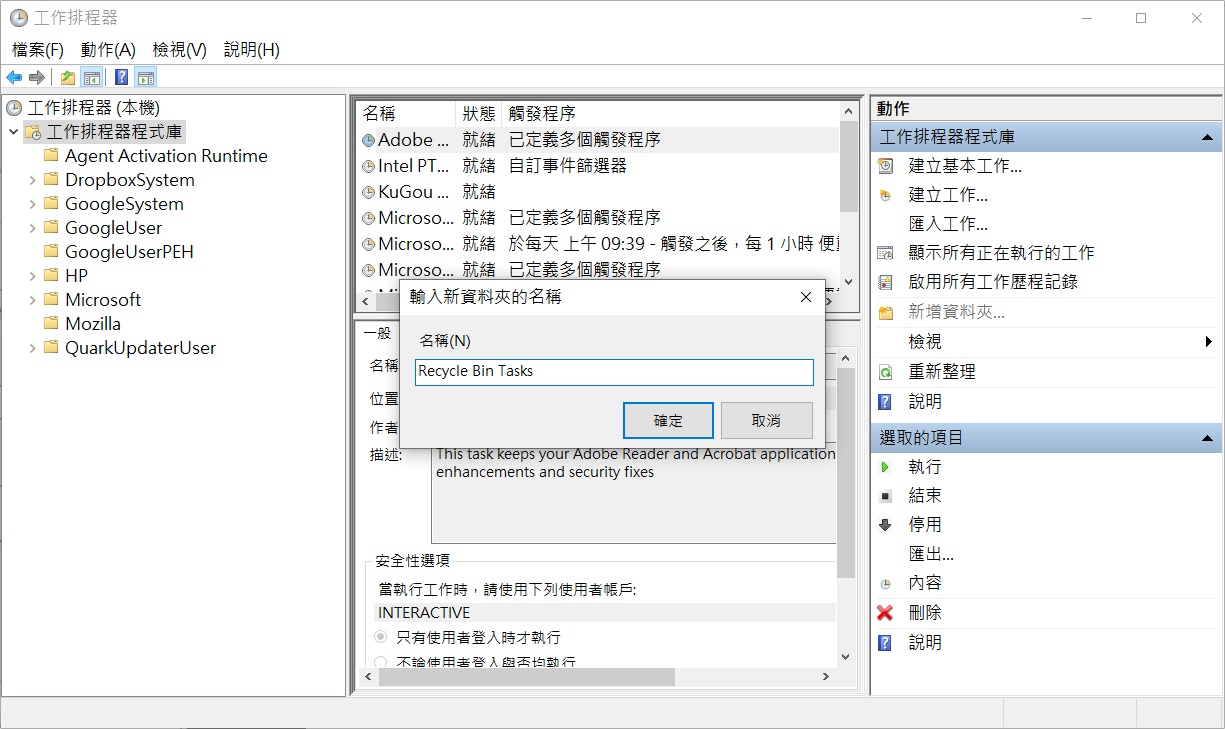Click the 名稱(N) folder name input field
The height and width of the screenshot is (729, 1225).
614,372
